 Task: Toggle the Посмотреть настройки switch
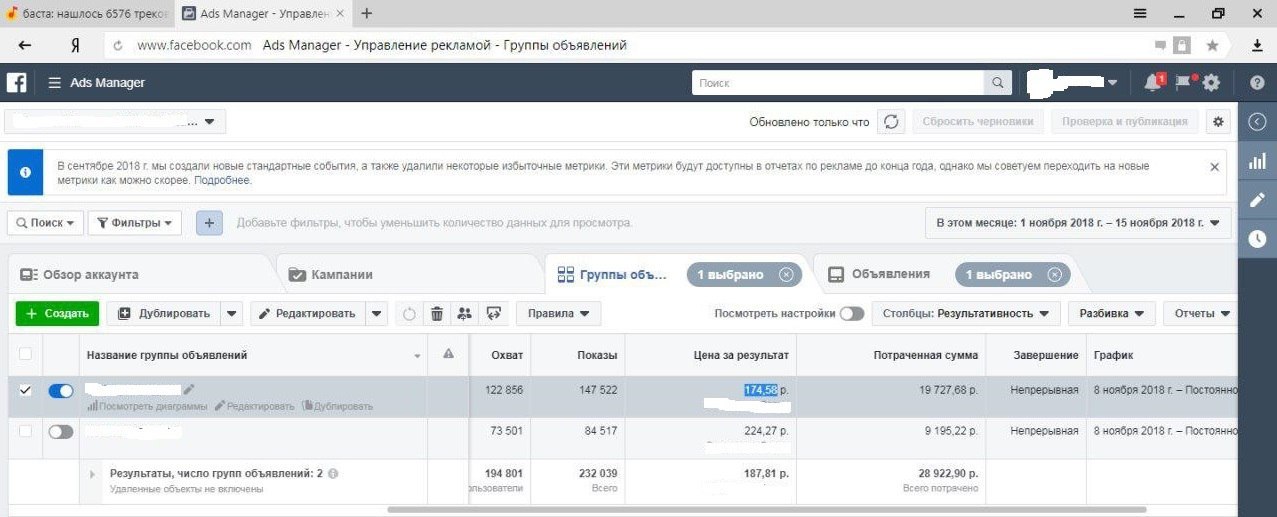tap(852, 314)
